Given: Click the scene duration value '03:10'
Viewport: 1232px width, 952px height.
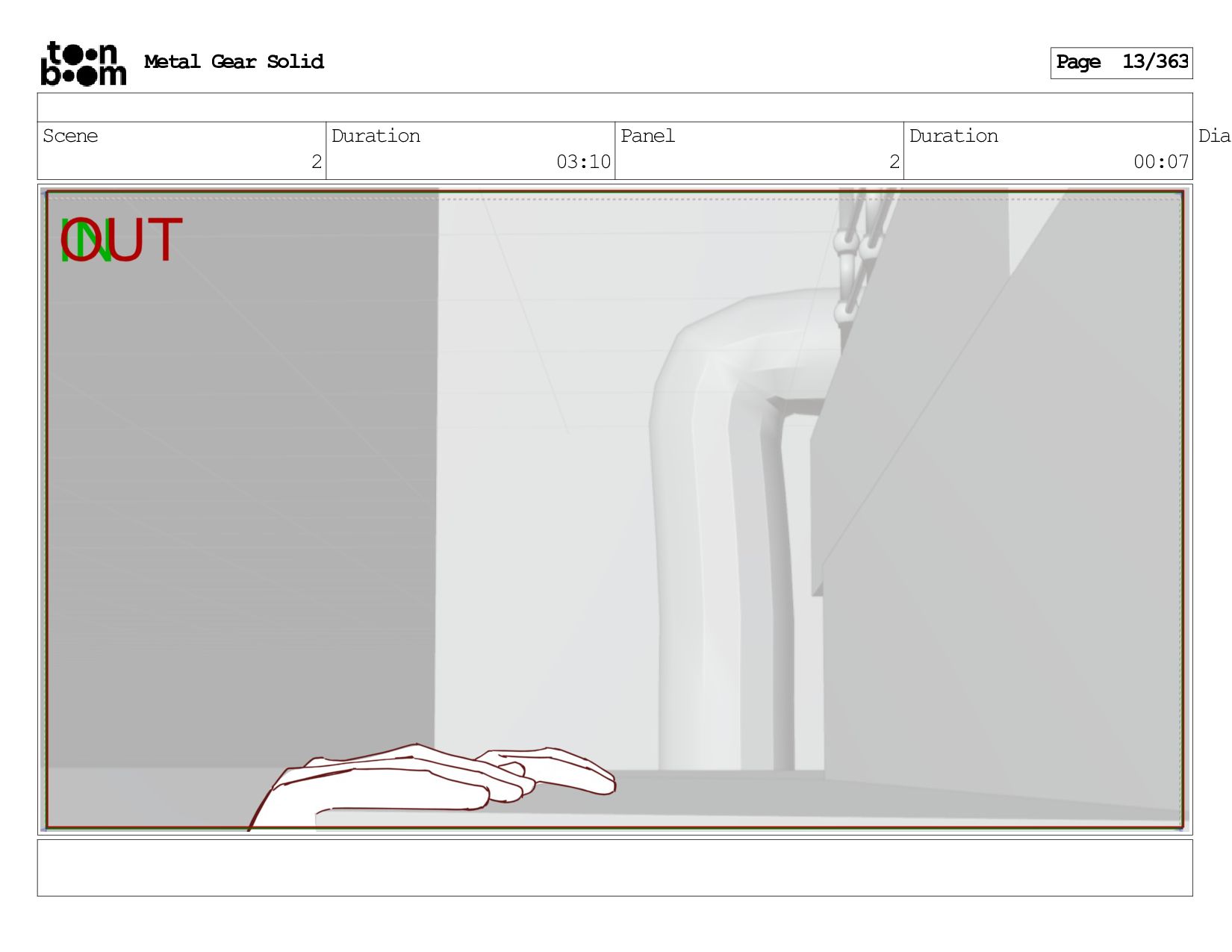Looking at the screenshot, I should 583,161.
